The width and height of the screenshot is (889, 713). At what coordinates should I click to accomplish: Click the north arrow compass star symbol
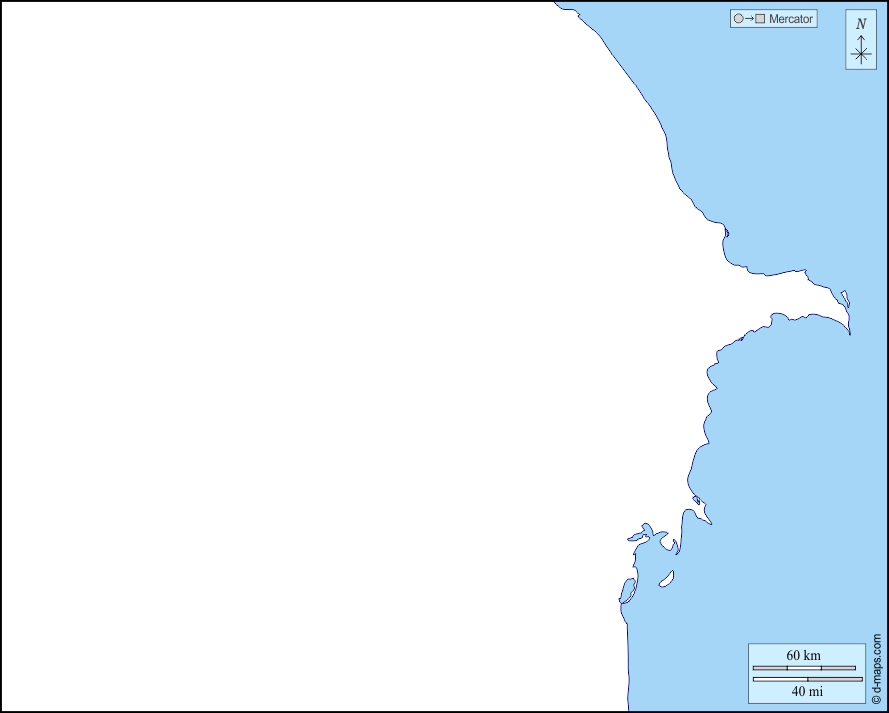[861, 54]
